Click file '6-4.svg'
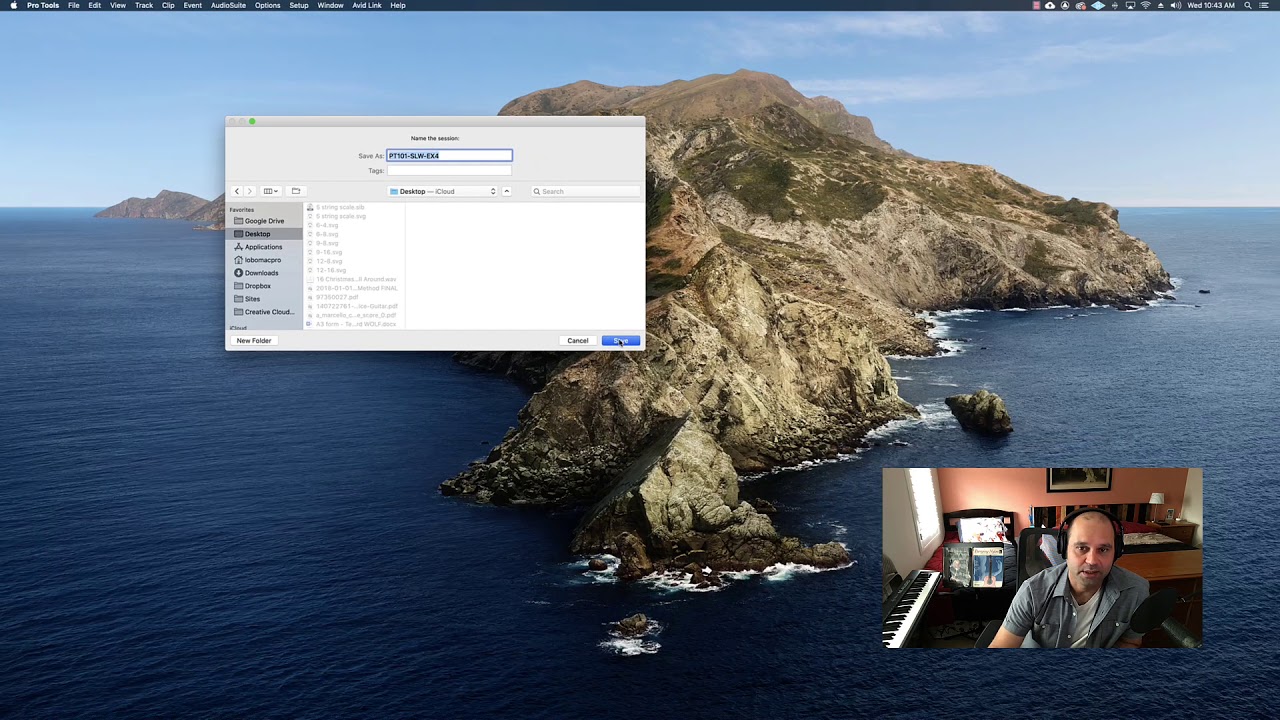The image size is (1280, 720). point(327,225)
